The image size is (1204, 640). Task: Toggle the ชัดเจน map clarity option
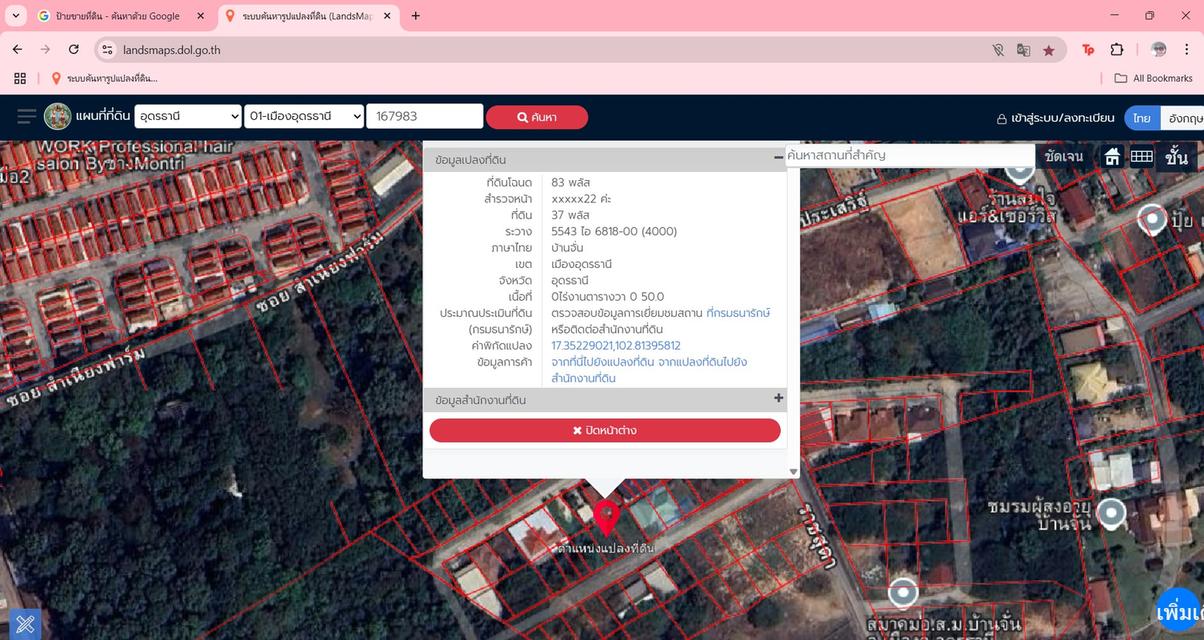[x=1063, y=157]
